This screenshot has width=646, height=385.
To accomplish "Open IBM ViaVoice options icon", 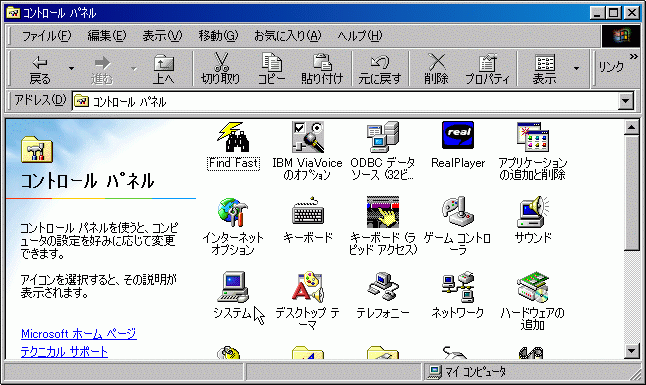I will click(307, 137).
